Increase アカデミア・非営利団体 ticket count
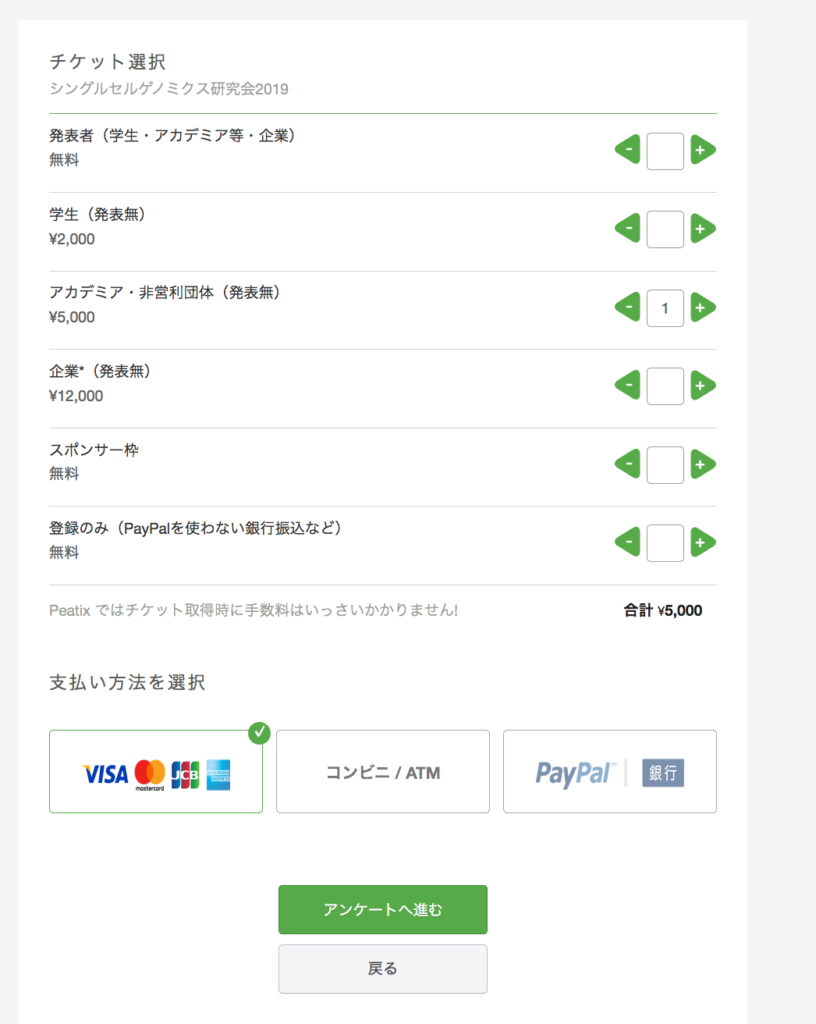Image resolution: width=816 pixels, height=1024 pixels. pyautogui.click(x=702, y=308)
